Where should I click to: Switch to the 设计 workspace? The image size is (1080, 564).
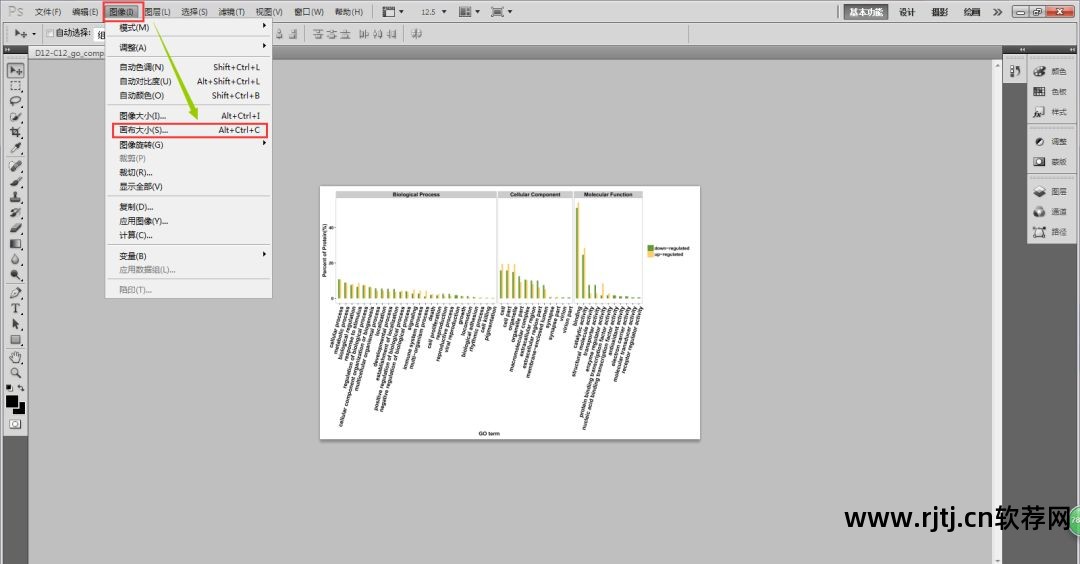coord(906,12)
